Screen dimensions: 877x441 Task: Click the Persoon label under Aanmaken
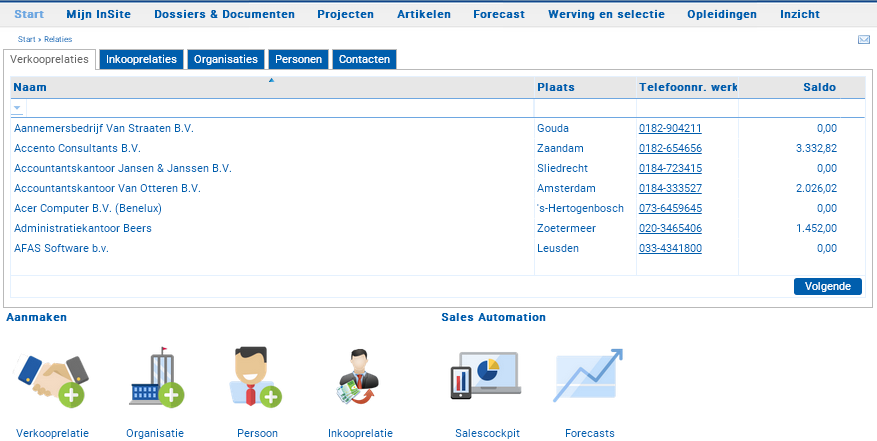(257, 433)
